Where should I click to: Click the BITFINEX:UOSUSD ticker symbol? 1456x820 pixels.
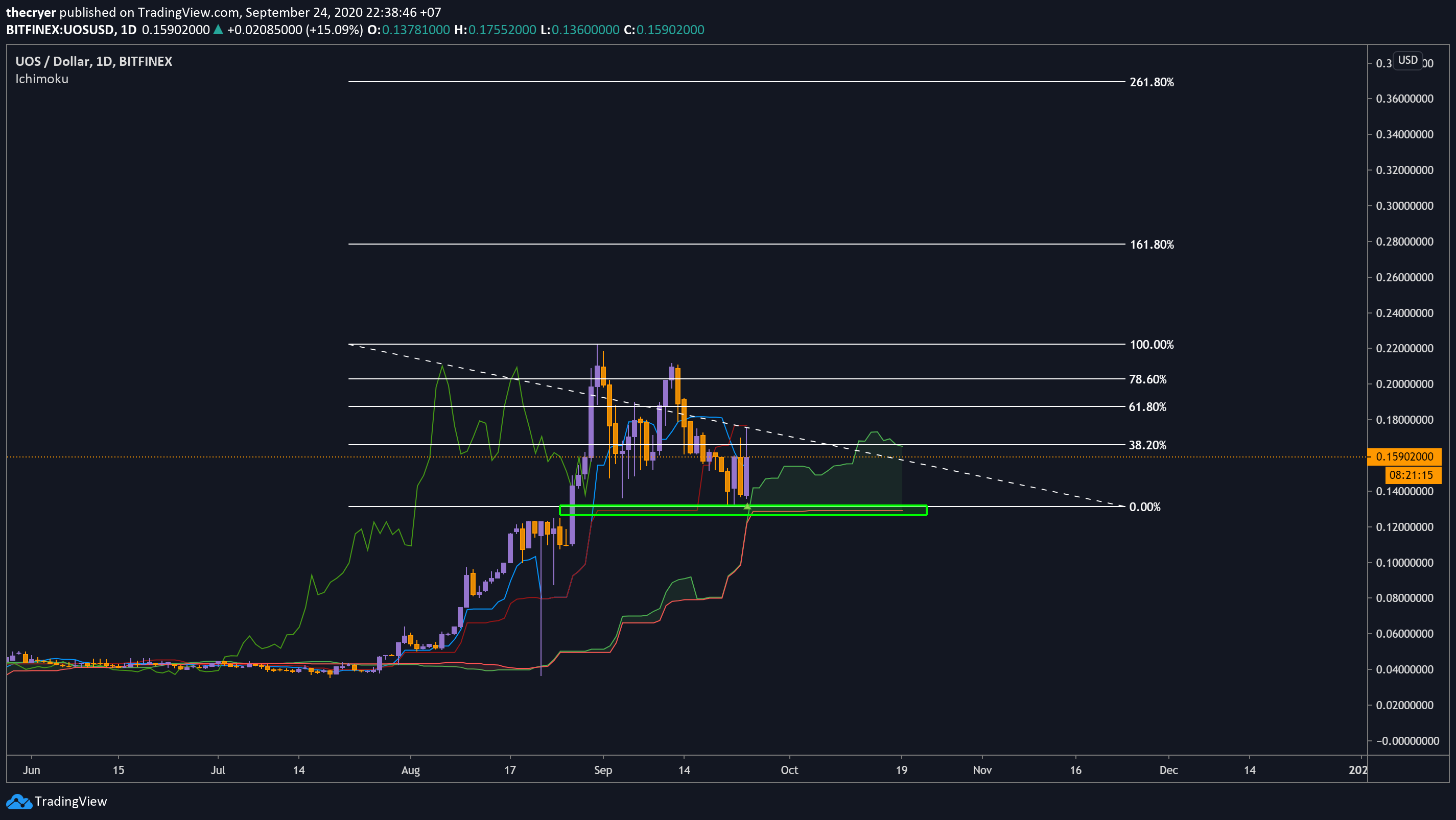click(x=60, y=30)
